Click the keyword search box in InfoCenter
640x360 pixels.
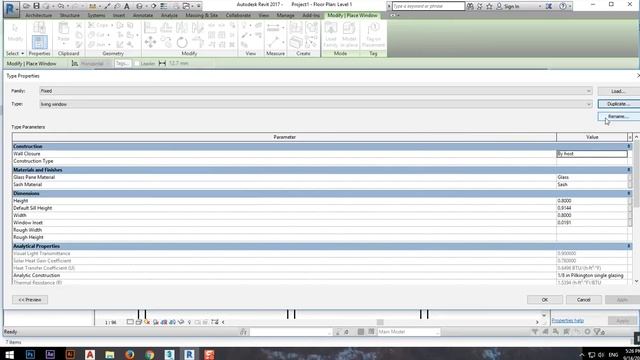point(428,6)
